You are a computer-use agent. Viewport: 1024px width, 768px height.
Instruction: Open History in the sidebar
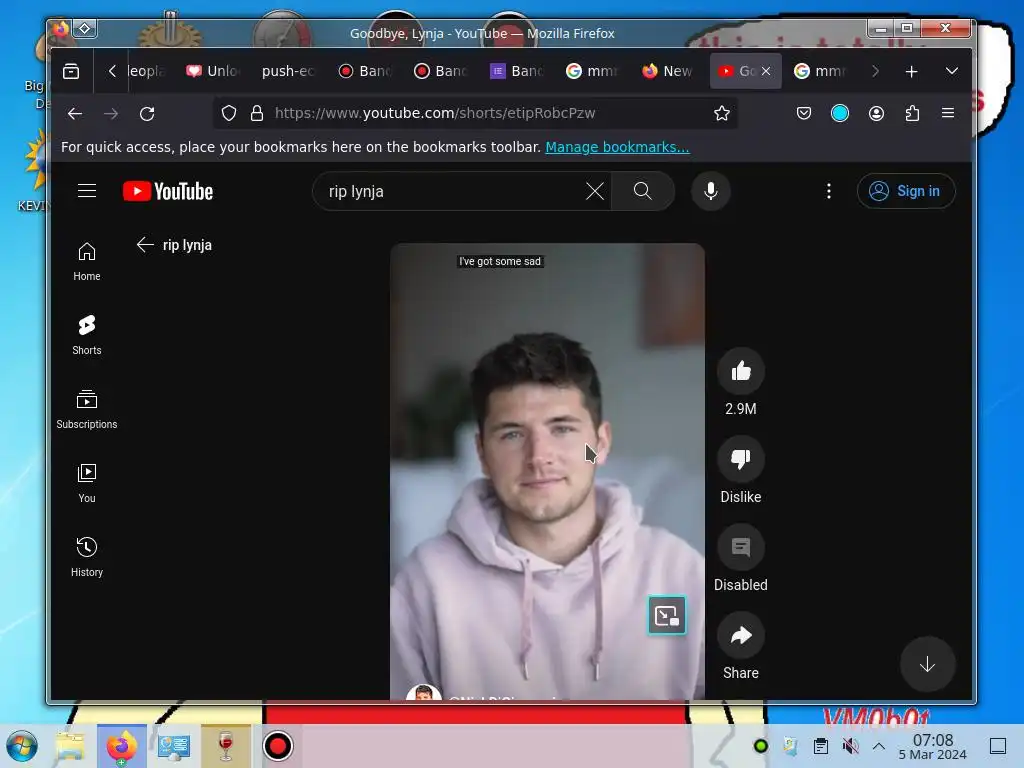87,556
